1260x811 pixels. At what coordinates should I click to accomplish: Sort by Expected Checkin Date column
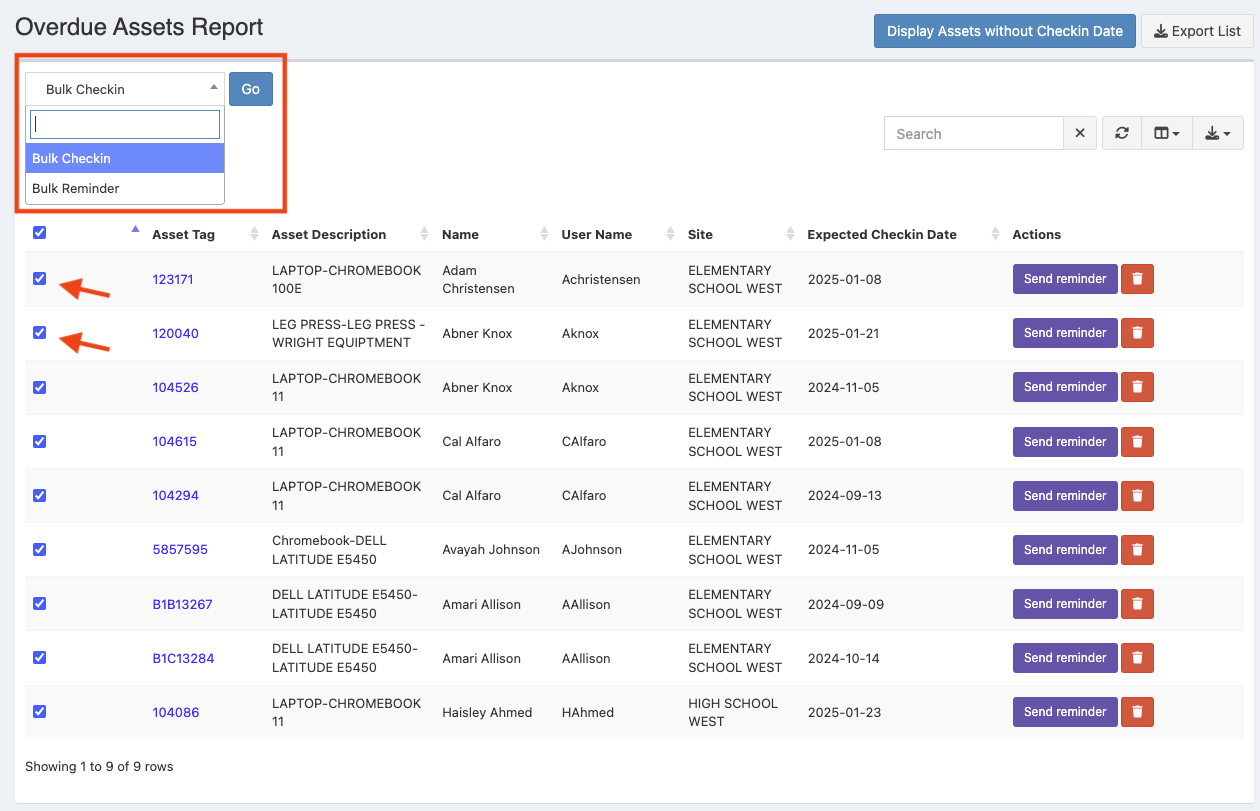click(x=881, y=235)
